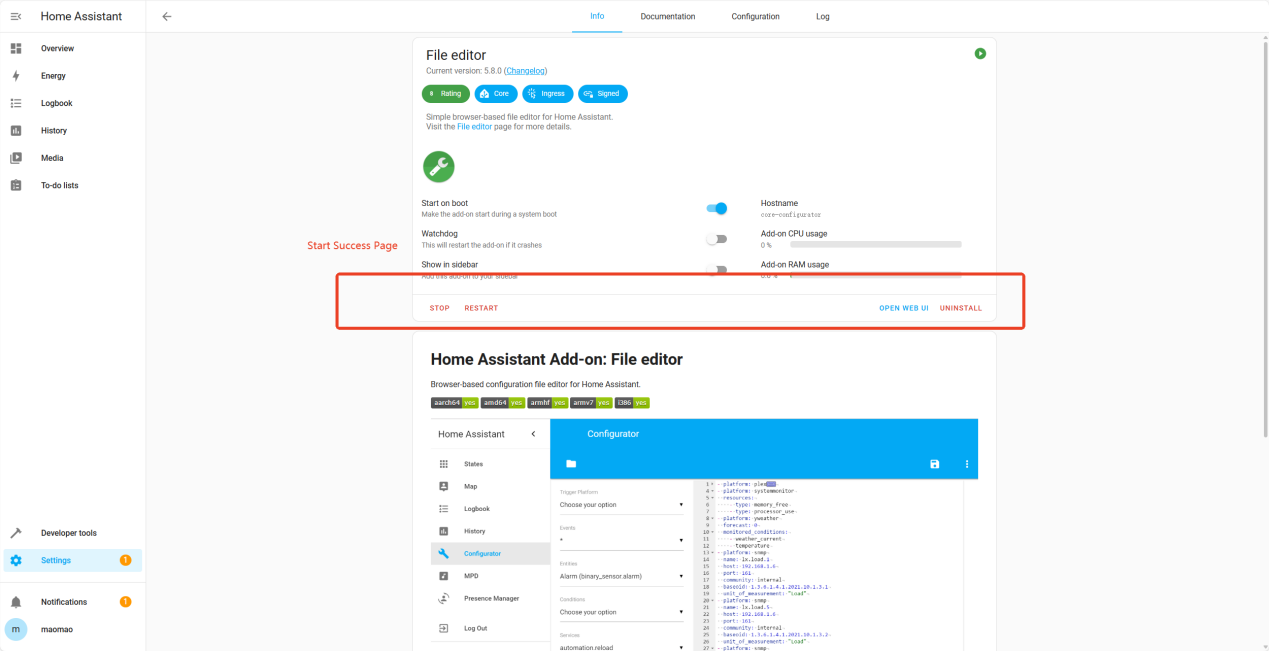Image resolution: width=1269 pixels, height=651 pixels.
Task: Open the Events dropdown in README screenshot
Action: click(621, 540)
